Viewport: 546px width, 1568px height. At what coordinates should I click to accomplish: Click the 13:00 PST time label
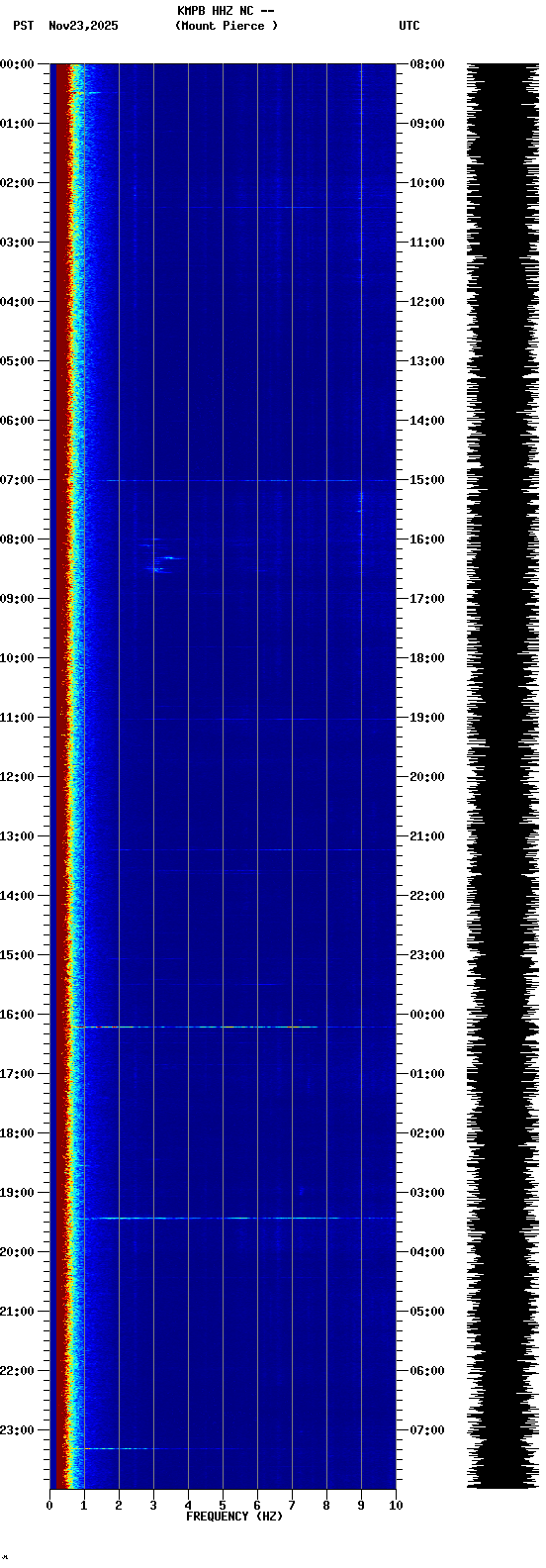(x=17, y=836)
